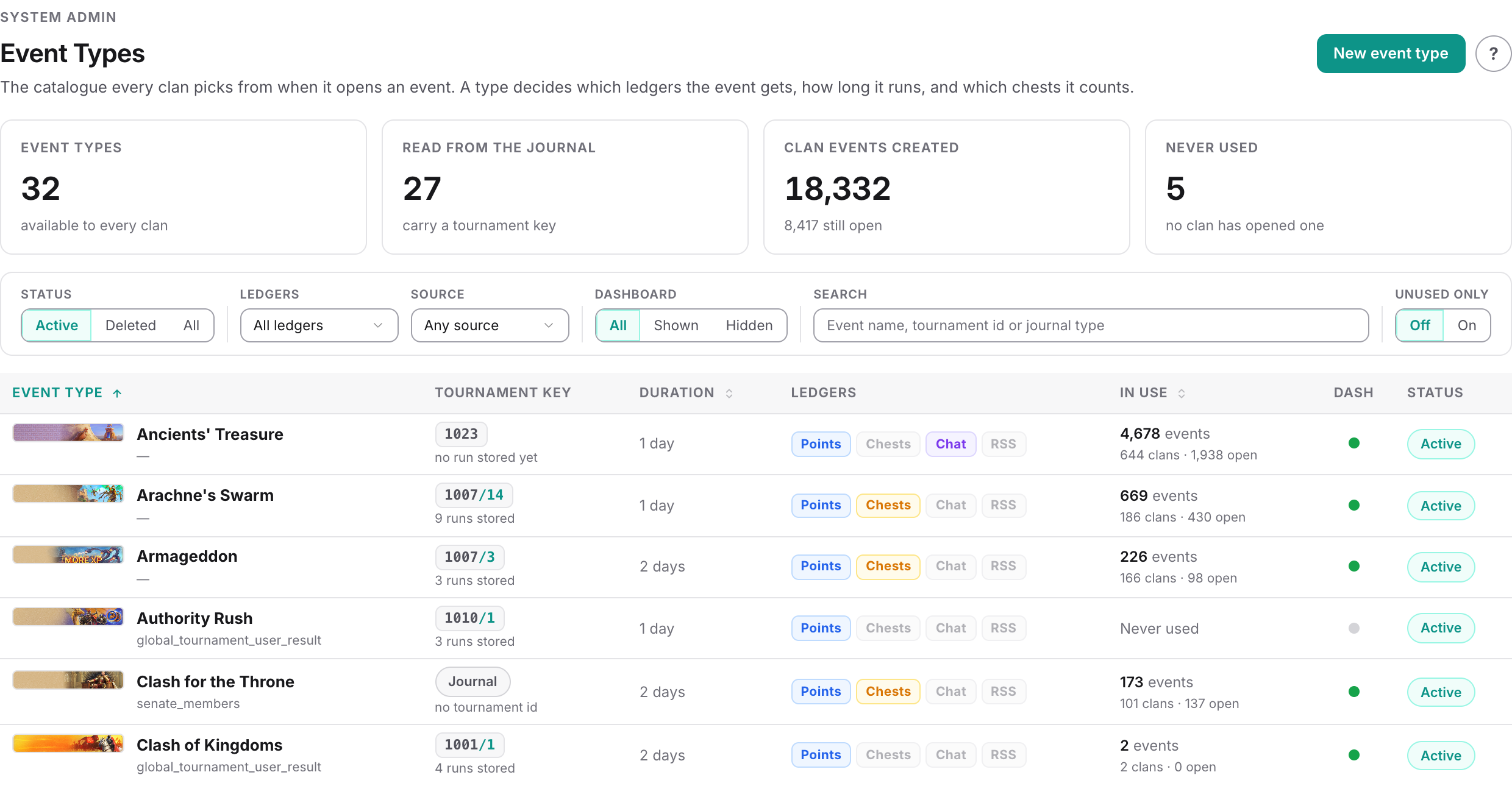Select All in Dashboard filter
The height and width of the screenshot is (786, 1512).
point(618,325)
